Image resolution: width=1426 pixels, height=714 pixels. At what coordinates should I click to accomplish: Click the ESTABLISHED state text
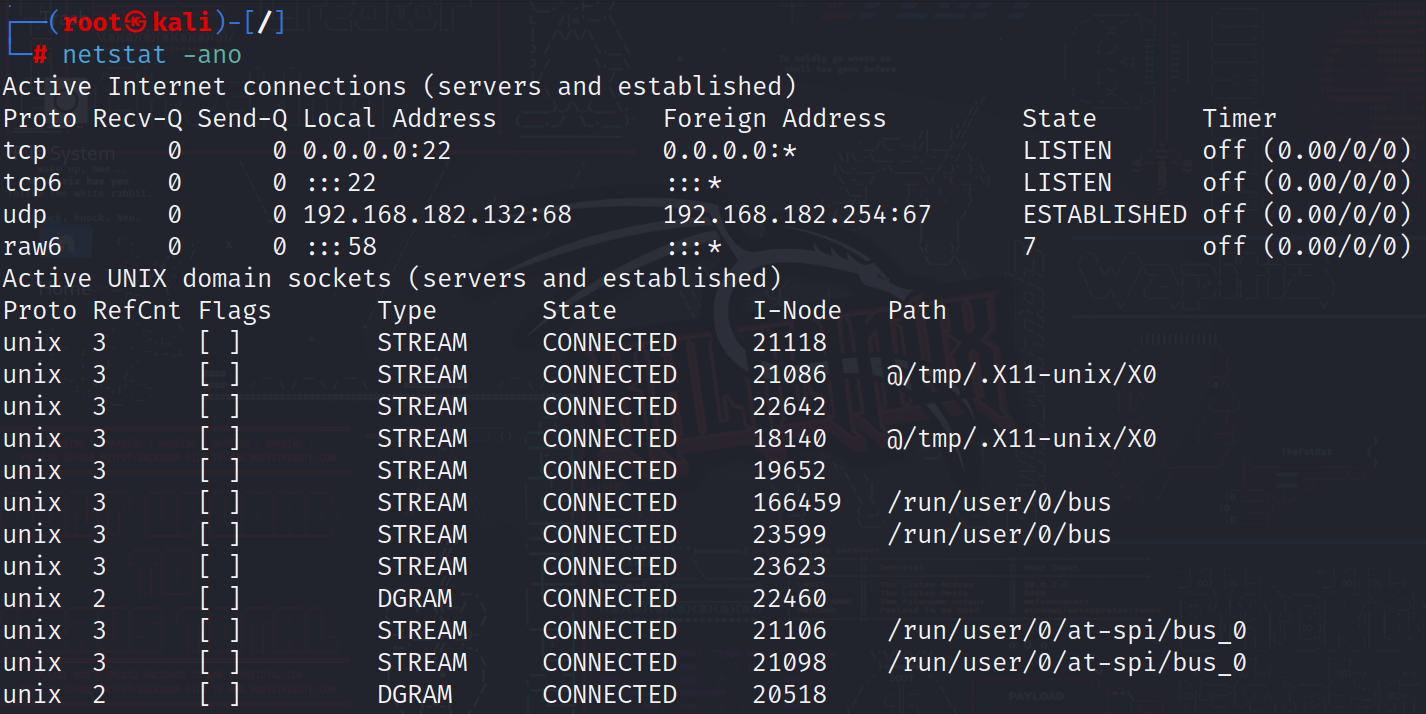[x=1104, y=215]
